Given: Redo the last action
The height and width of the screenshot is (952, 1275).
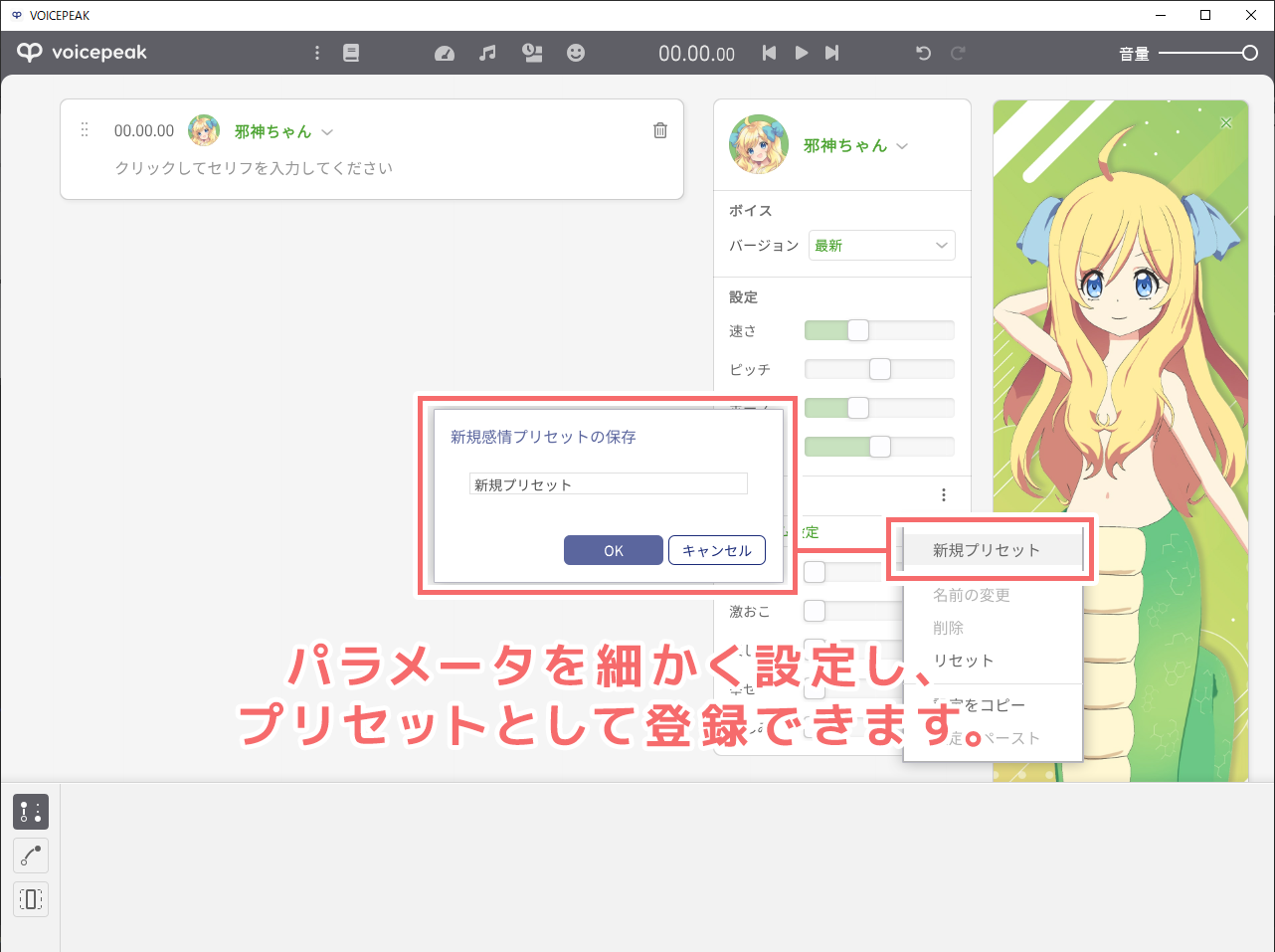Looking at the screenshot, I should 958,53.
